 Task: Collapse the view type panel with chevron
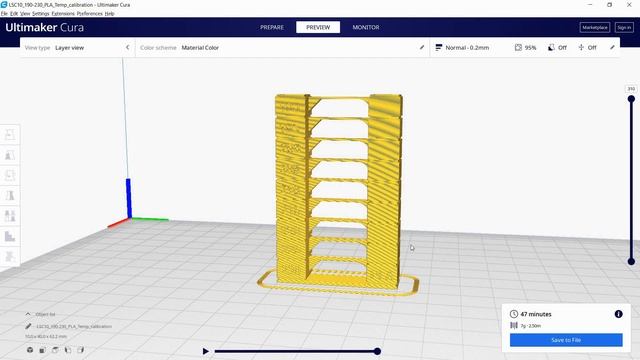click(127, 47)
